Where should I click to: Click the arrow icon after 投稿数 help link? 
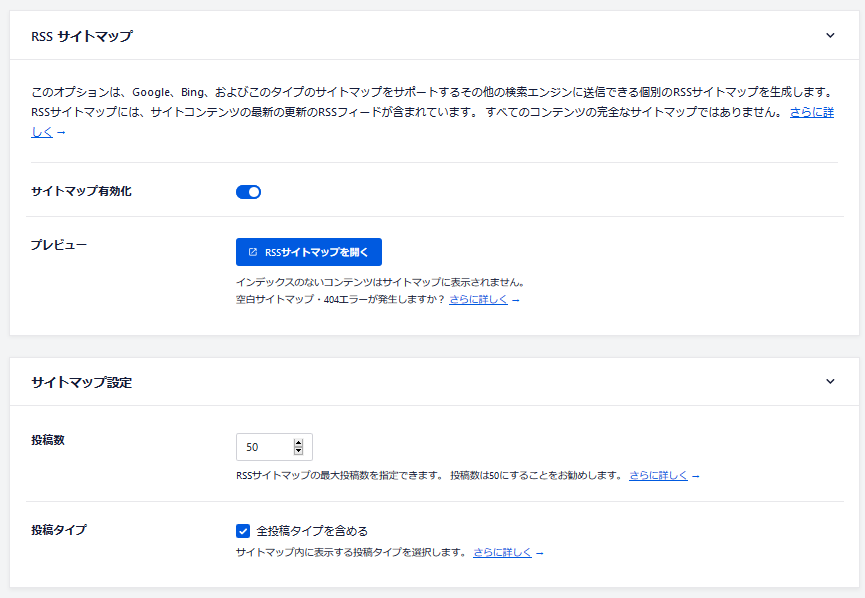click(695, 476)
